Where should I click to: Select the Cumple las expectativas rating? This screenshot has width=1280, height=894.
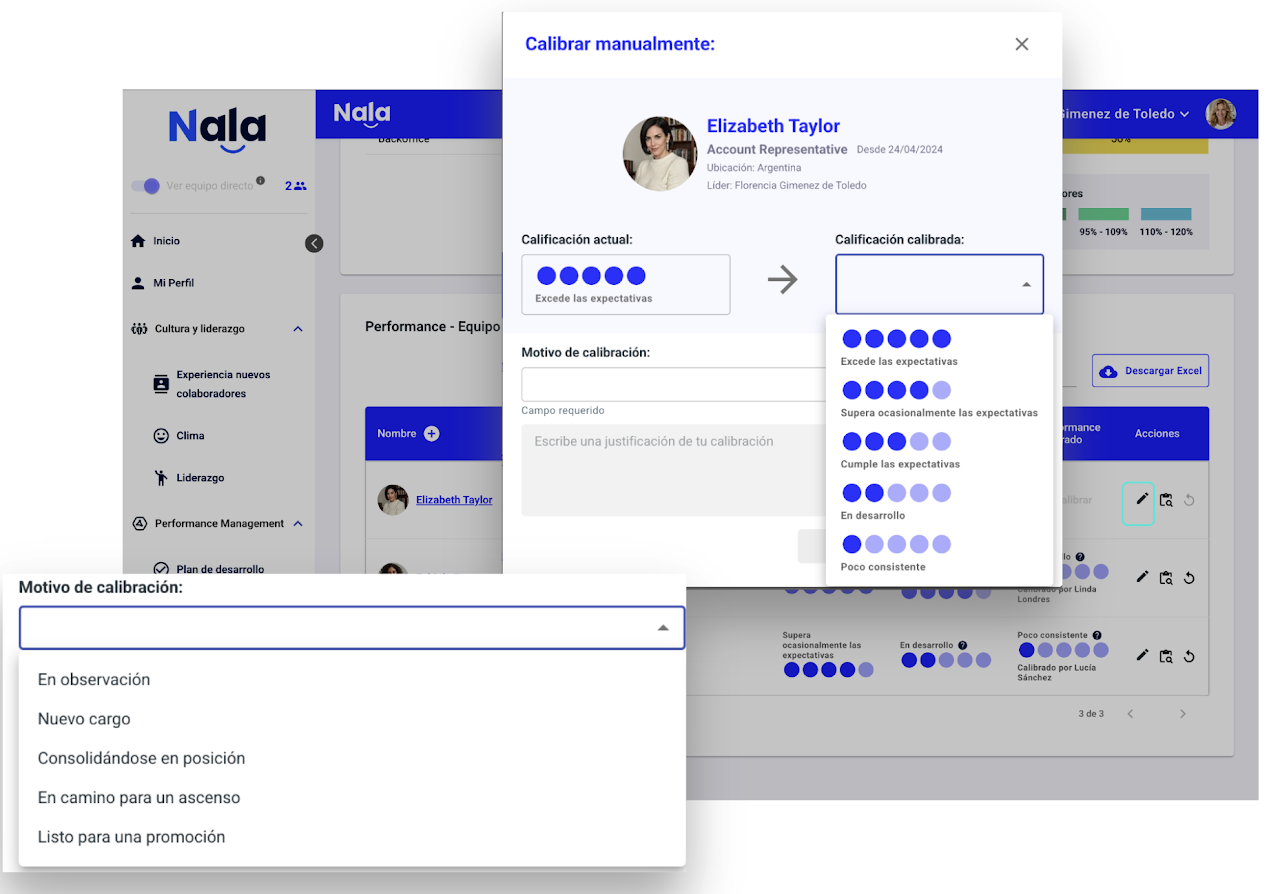tap(899, 451)
